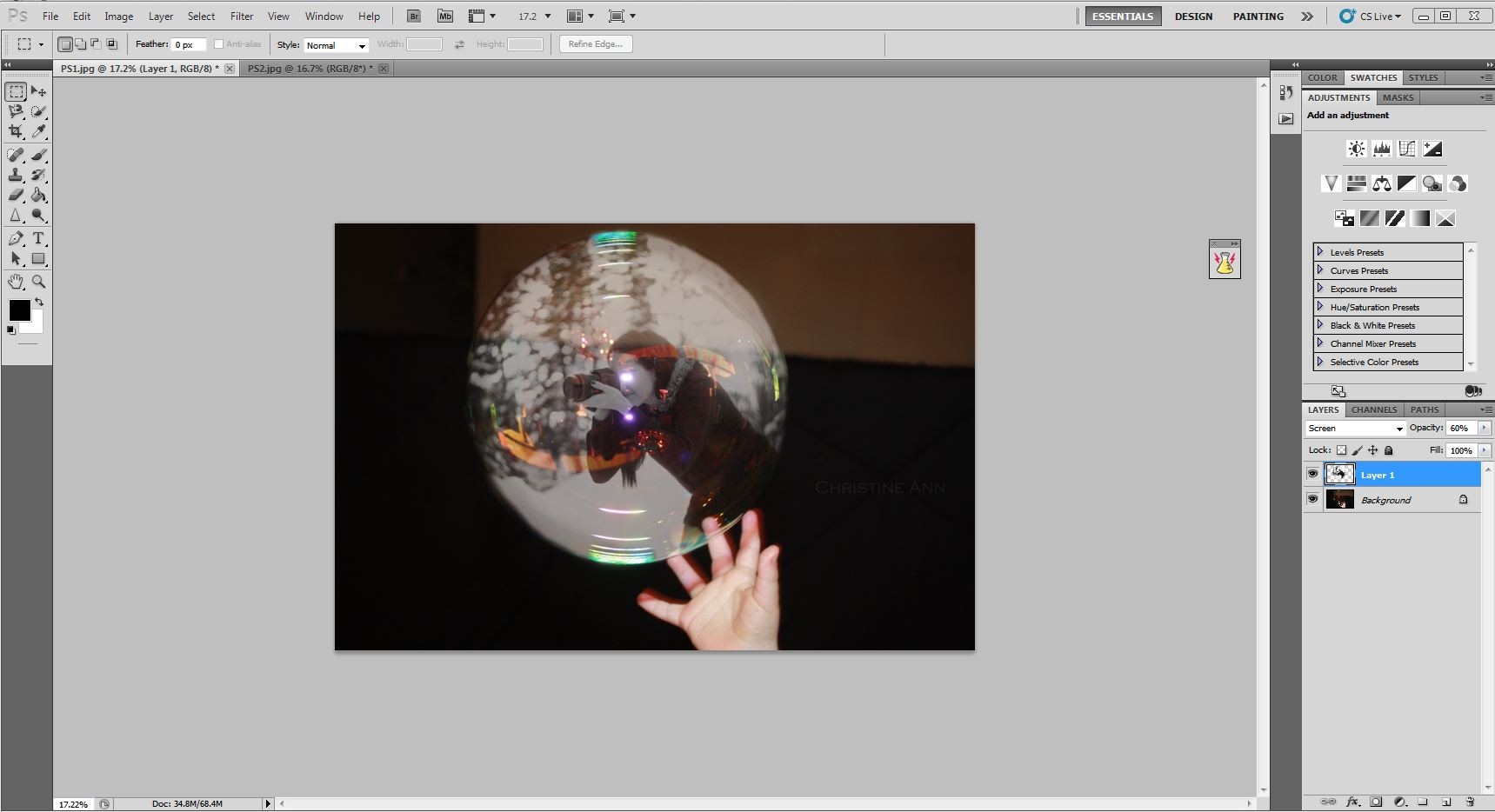
Task: Select the Eraser tool
Action: 16,195
